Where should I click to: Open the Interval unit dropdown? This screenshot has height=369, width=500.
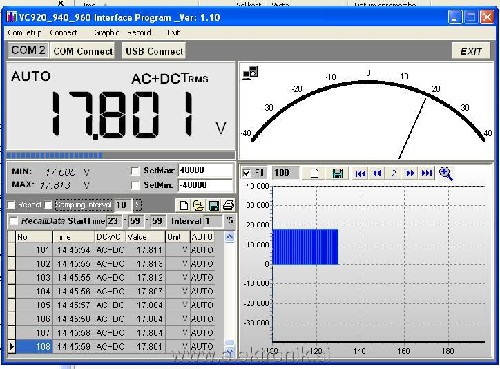coord(230,221)
